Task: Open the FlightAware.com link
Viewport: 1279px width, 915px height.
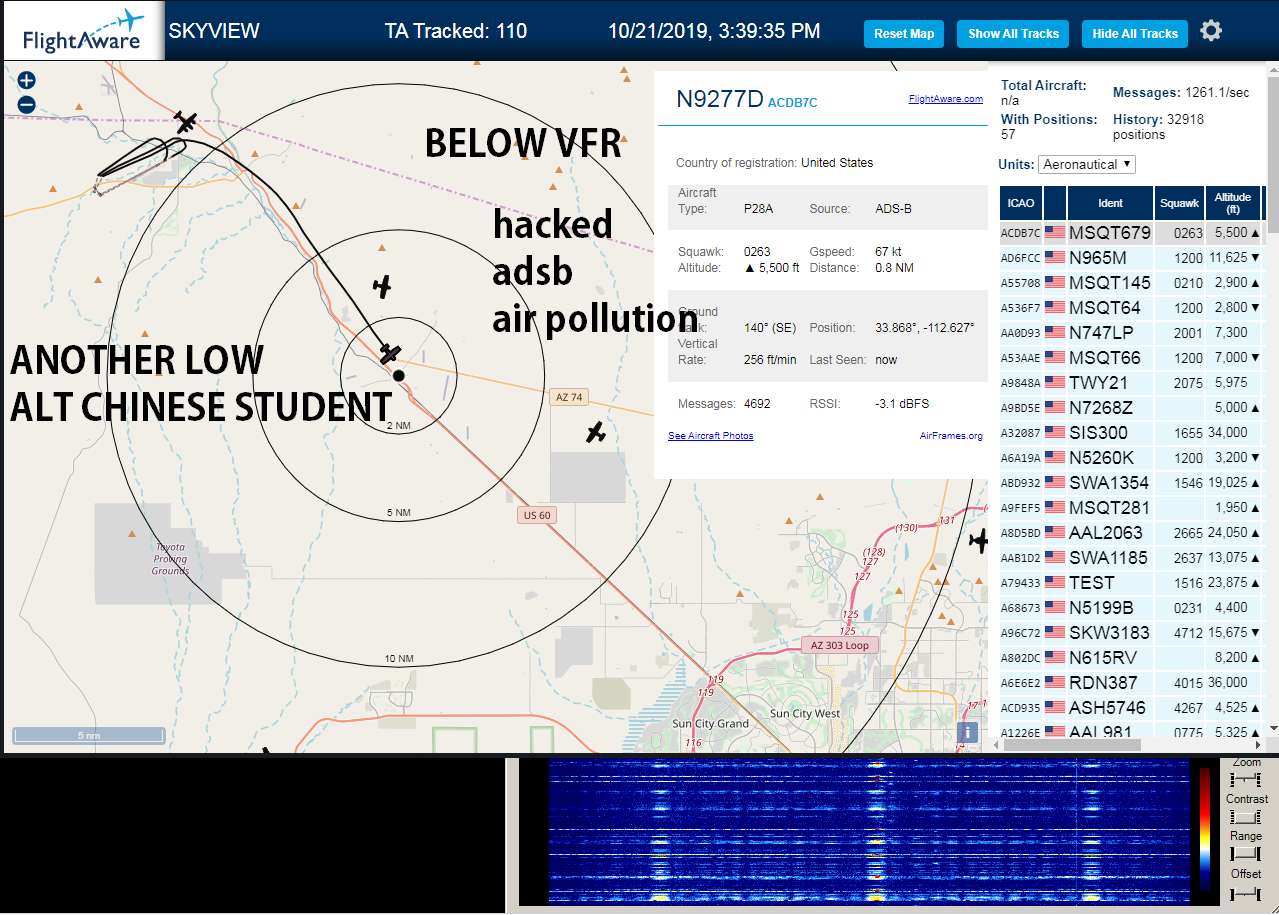Action: point(945,99)
